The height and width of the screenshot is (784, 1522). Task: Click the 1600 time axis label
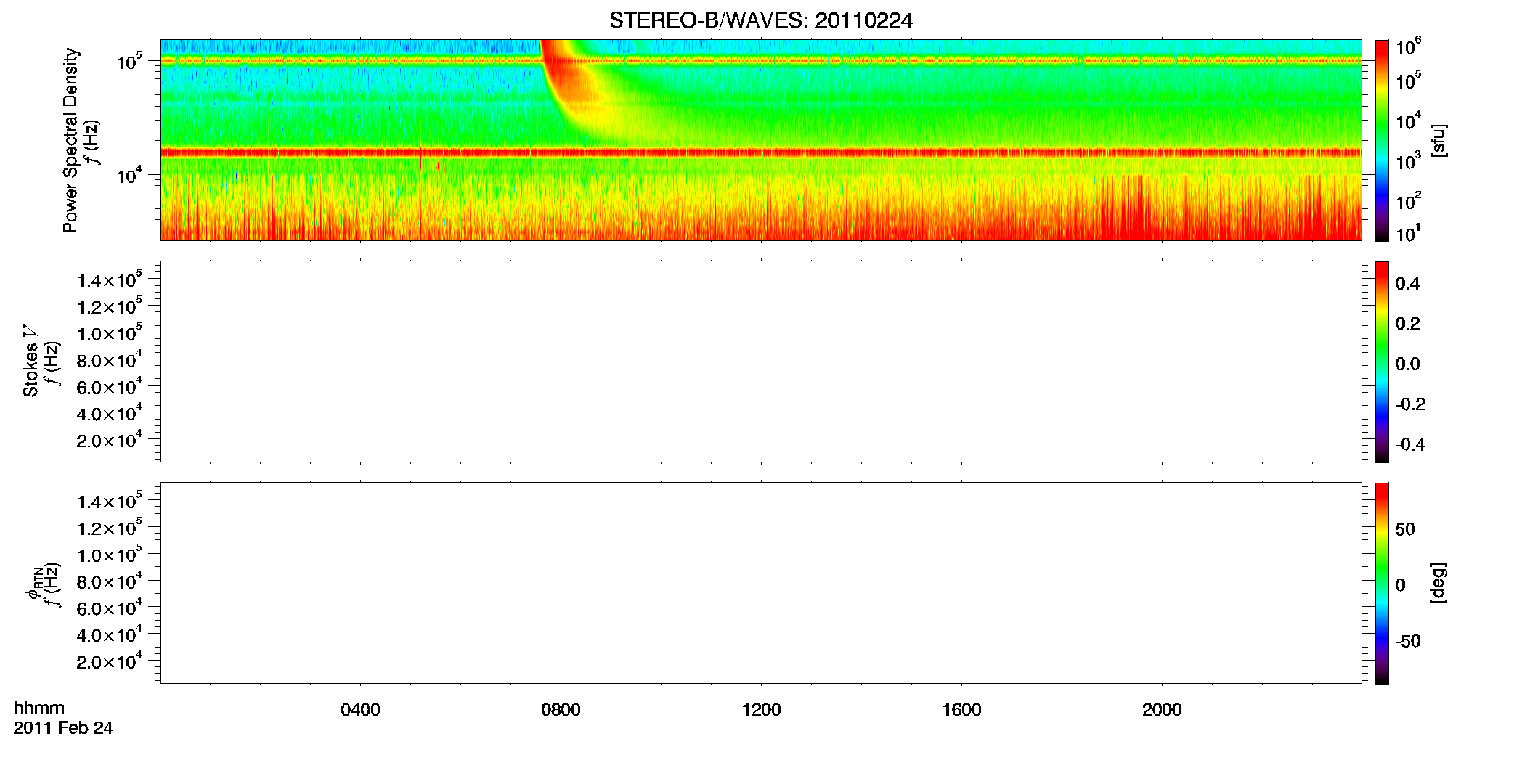click(x=961, y=710)
